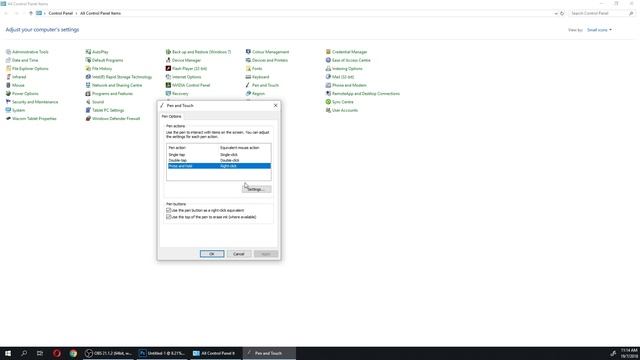Image resolution: width=640 pixels, height=360 pixels.
Task: Open Tablet PC Settings icon
Action: tap(88, 110)
